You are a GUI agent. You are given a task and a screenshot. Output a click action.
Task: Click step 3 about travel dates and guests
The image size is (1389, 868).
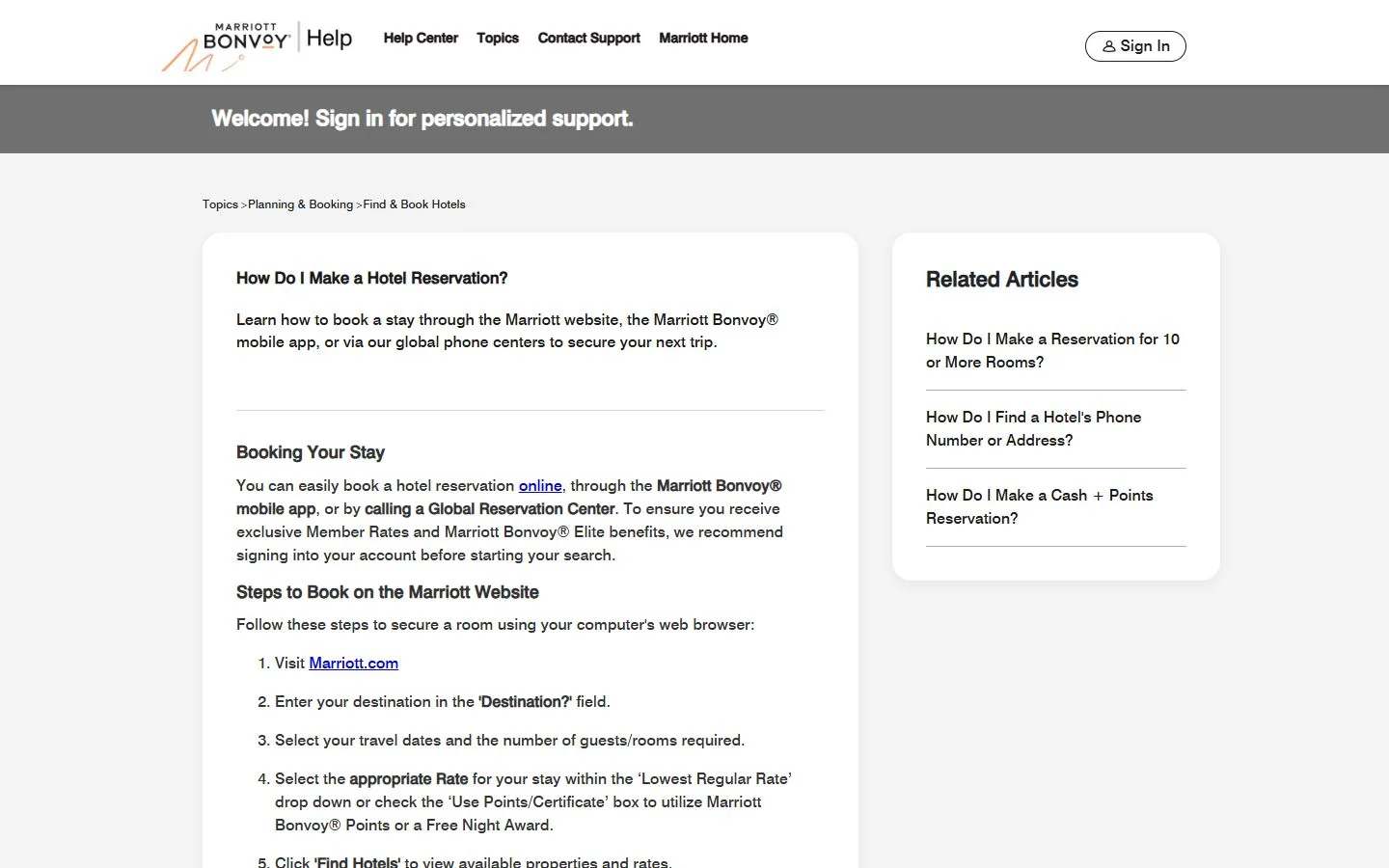pos(509,741)
